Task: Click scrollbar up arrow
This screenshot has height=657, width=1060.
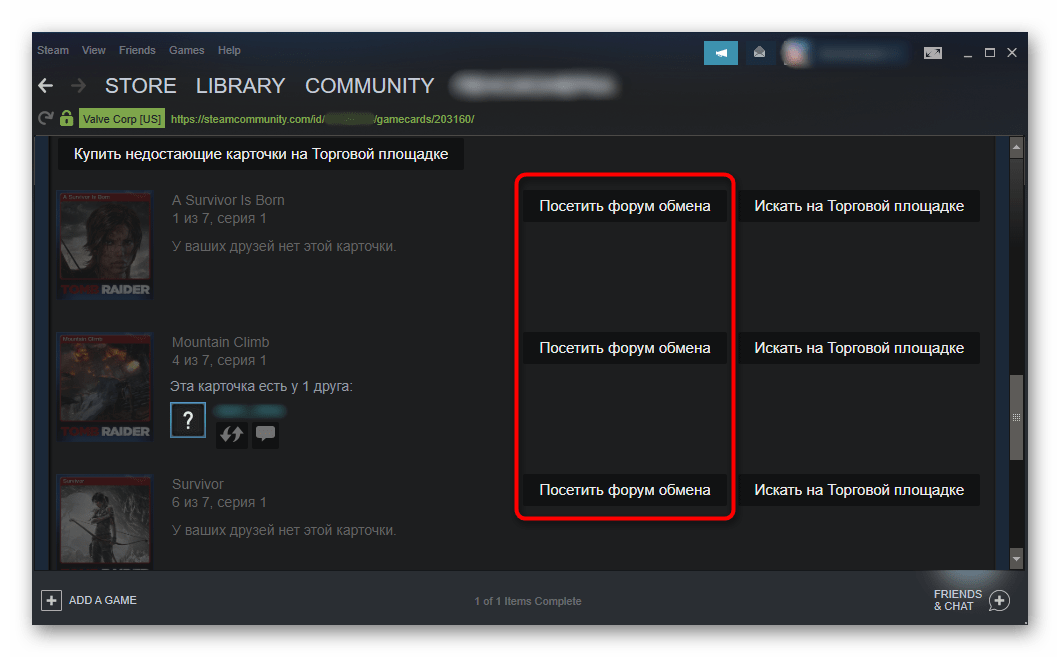Action: (x=1016, y=147)
